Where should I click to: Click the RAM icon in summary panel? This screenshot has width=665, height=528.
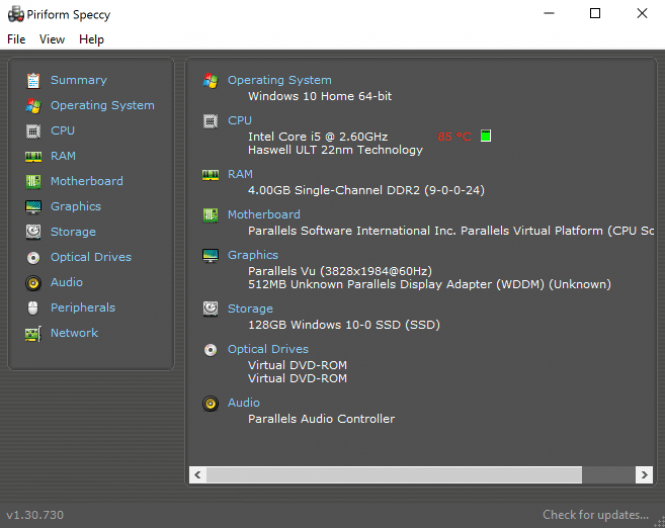pos(210,175)
